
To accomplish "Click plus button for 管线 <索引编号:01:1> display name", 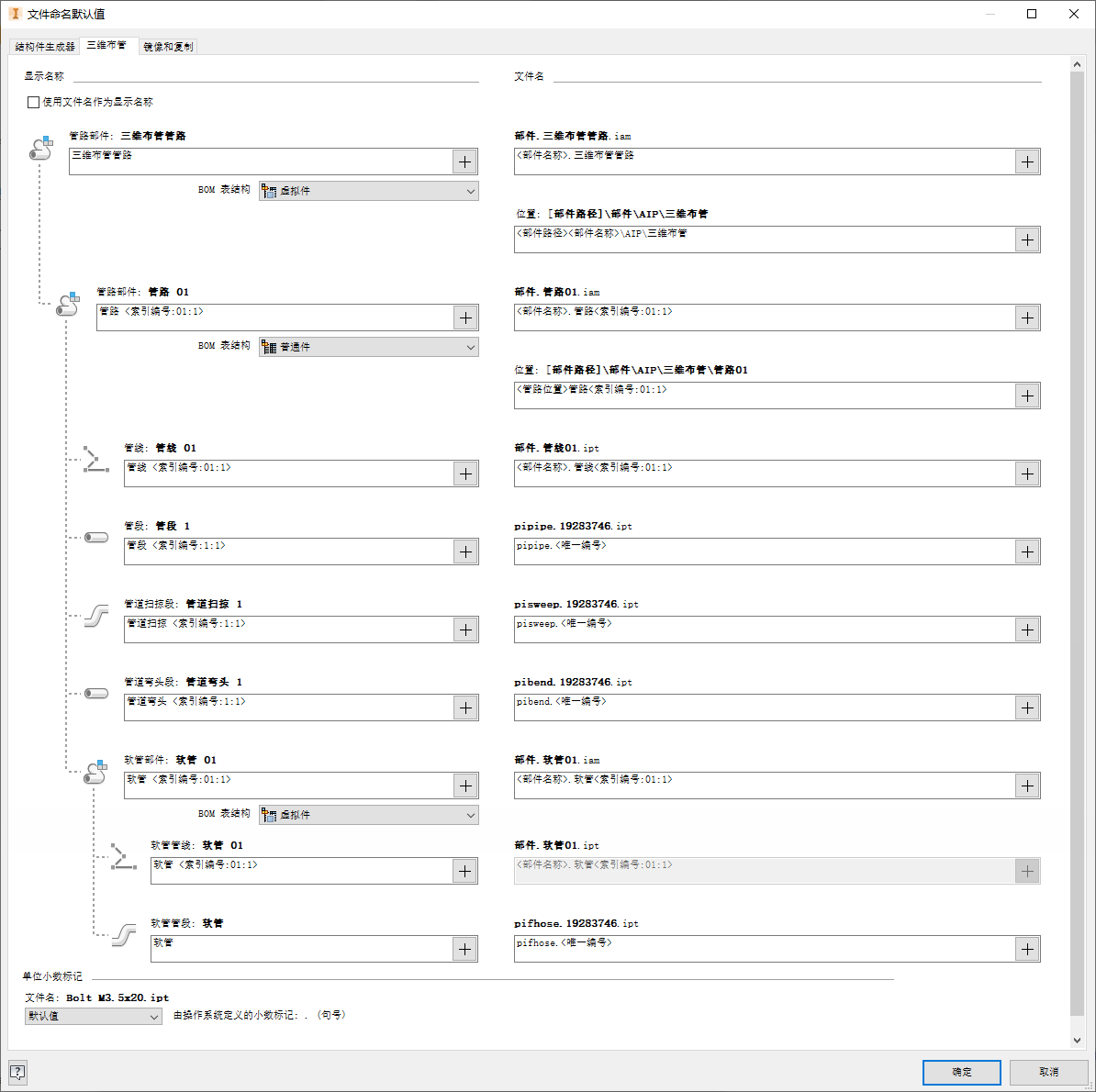I will pos(464,474).
